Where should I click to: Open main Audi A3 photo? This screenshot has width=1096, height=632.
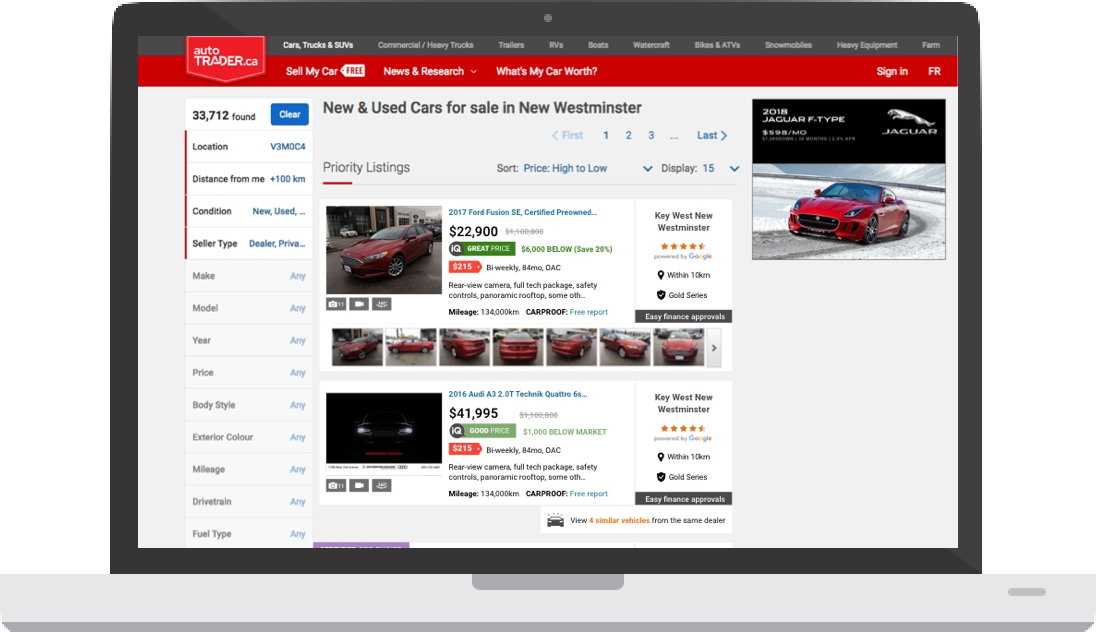(x=384, y=433)
